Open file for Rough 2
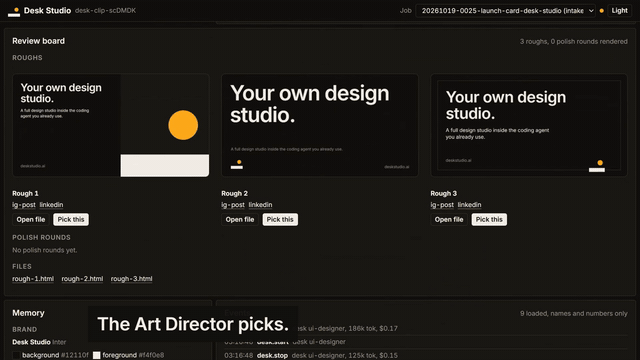This screenshot has height=360, width=640. tap(240, 220)
